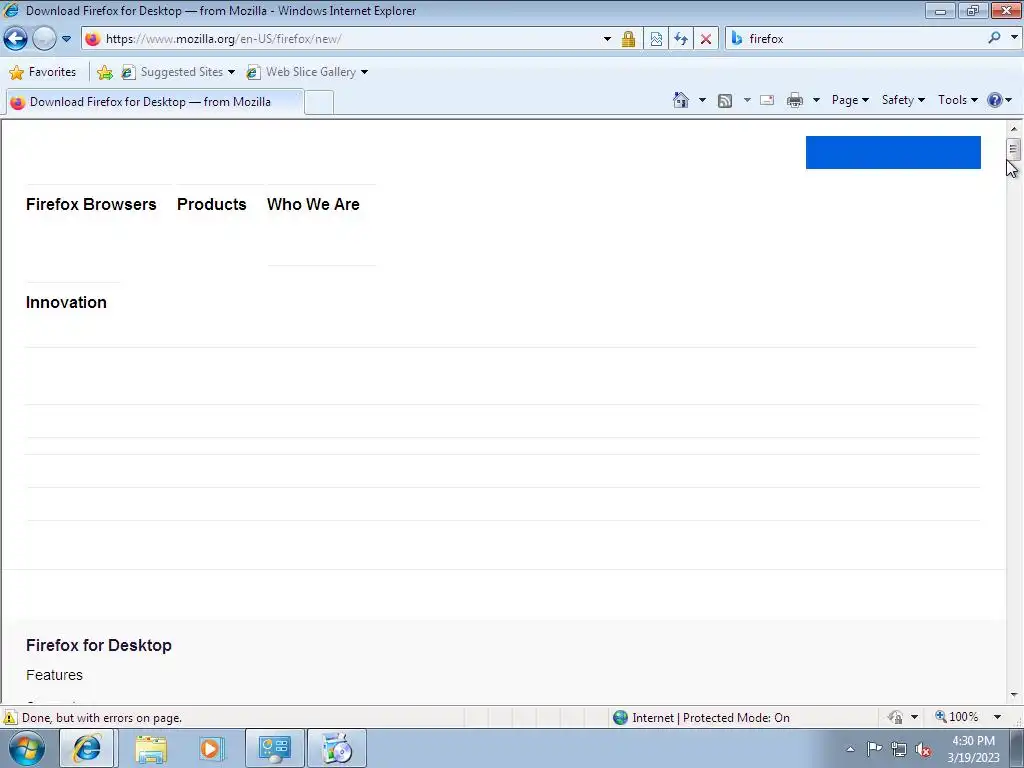This screenshot has height=768, width=1024.
Task: Open the zoom level 100% button
Action: pos(957,717)
